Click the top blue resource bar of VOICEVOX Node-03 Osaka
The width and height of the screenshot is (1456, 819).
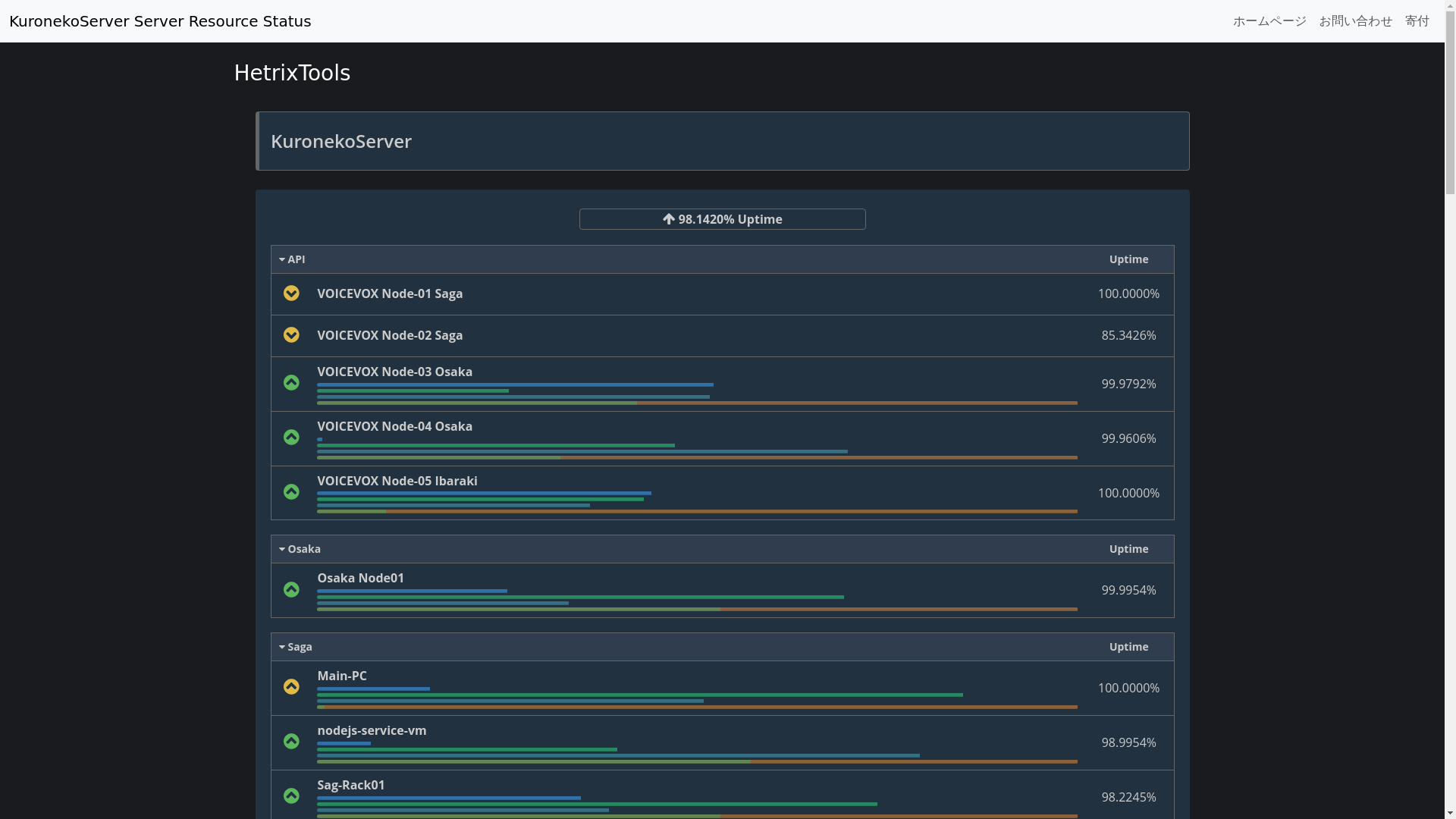515,385
